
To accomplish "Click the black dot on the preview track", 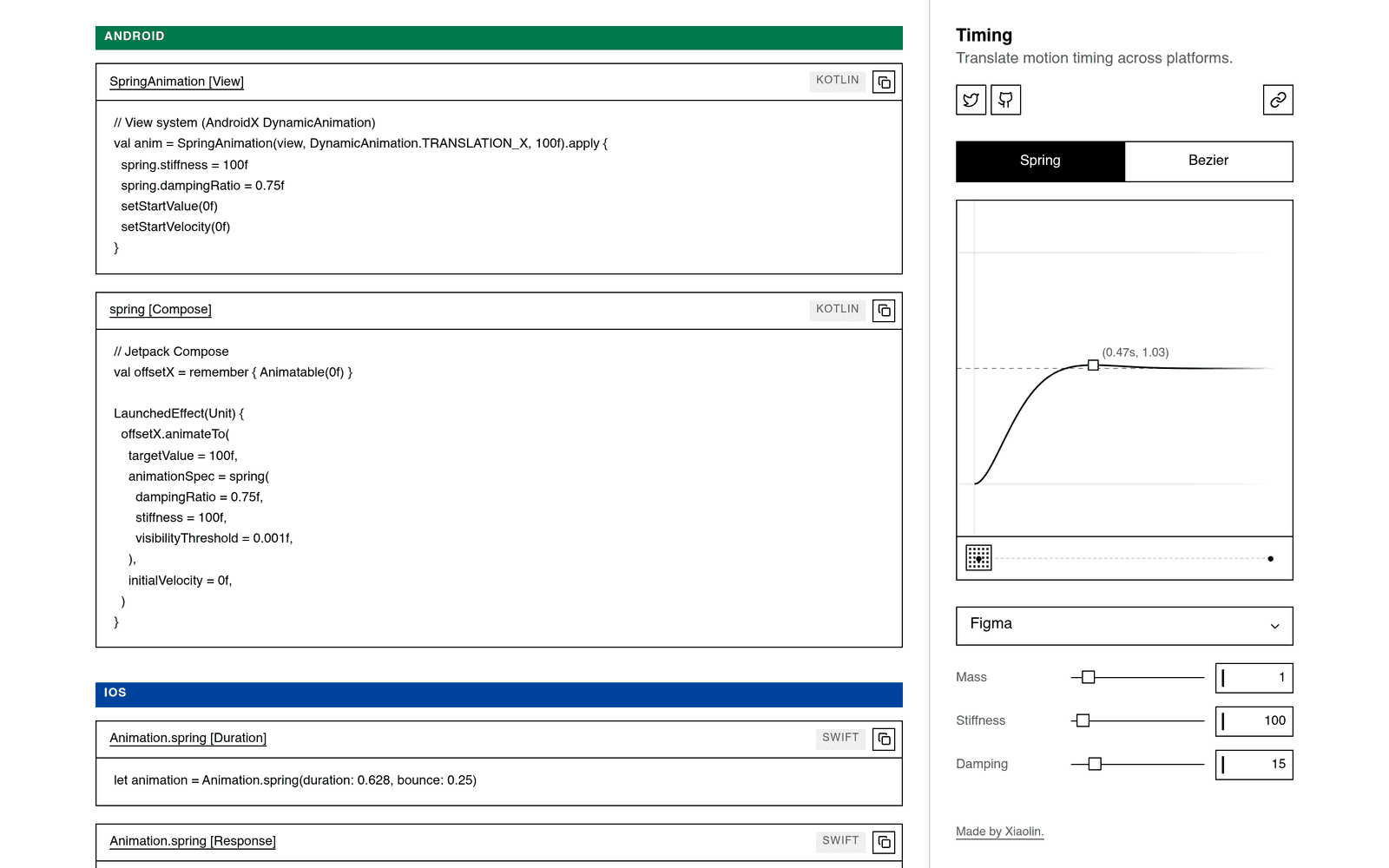I will (x=1271, y=559).
